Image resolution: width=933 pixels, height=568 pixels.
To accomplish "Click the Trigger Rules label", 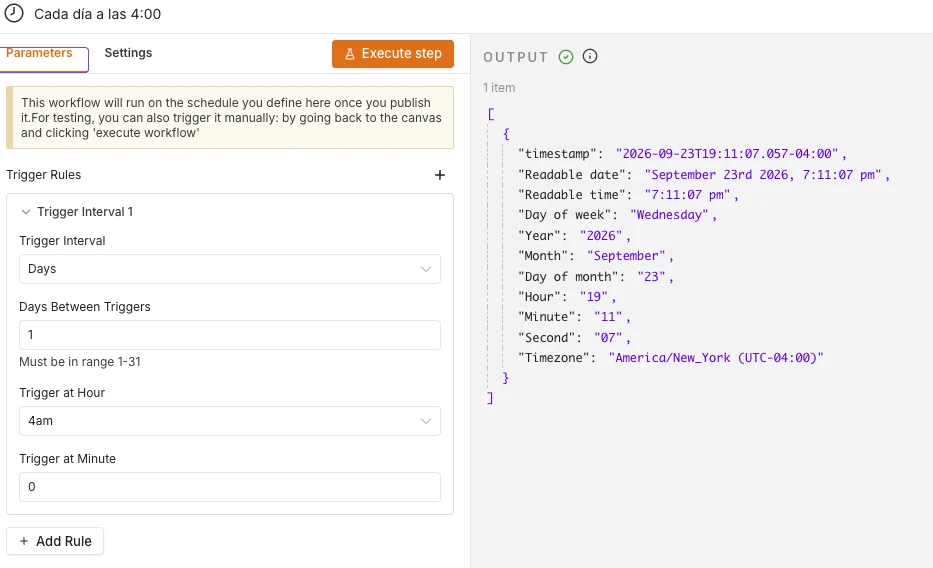I will [x=43, y=175].
